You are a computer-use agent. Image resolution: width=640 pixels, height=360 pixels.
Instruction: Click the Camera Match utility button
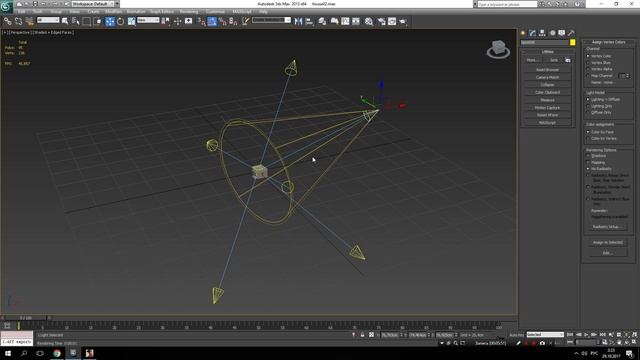[547, 77]
